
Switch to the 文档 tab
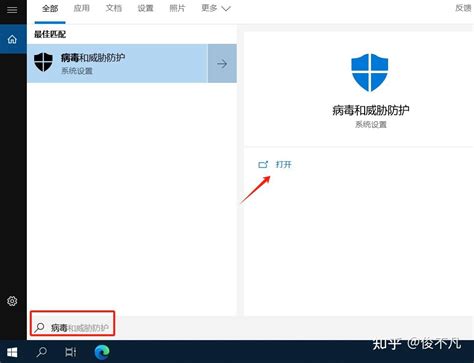114,8
